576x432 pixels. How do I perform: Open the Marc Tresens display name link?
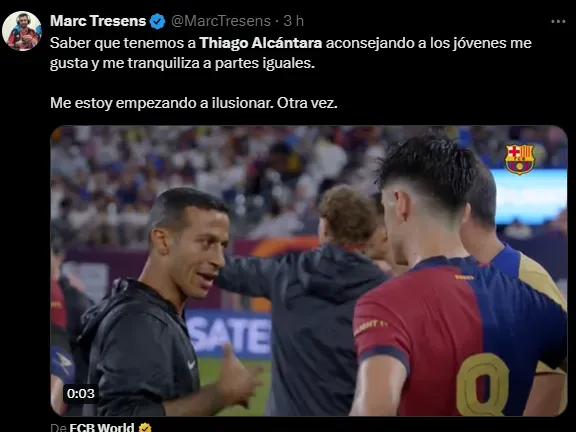pos(98,21)
